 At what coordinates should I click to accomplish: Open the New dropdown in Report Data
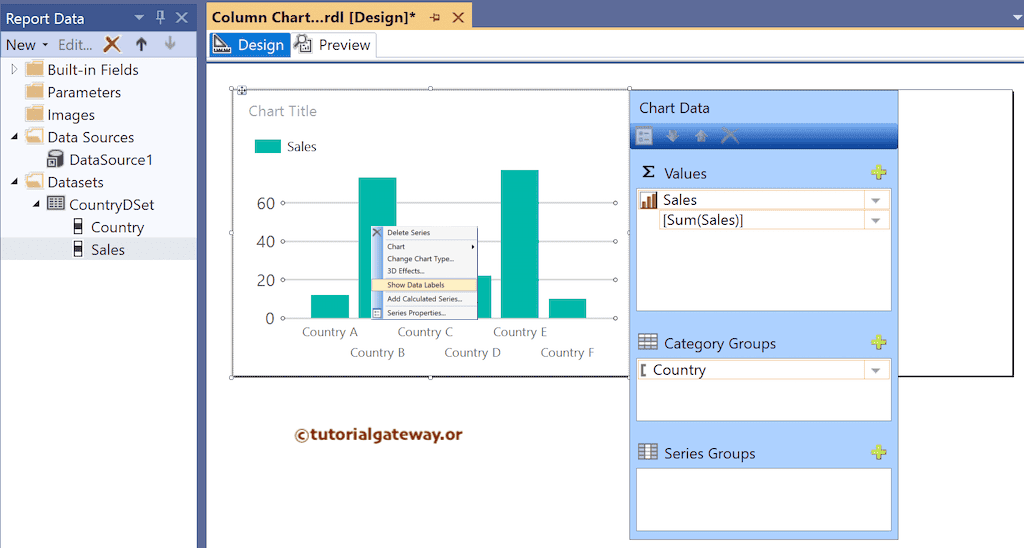(27, 45)
